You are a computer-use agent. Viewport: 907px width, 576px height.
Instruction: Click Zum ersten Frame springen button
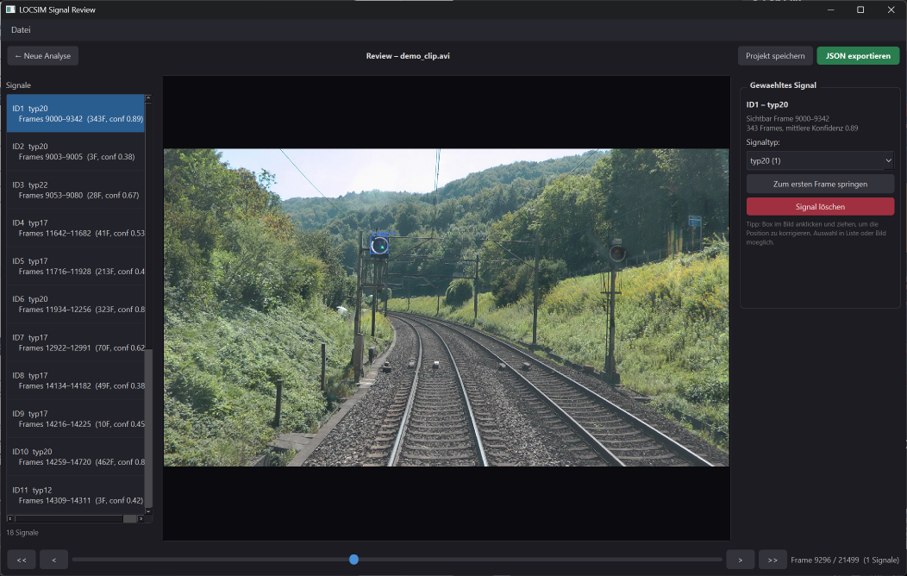(820, 184)
